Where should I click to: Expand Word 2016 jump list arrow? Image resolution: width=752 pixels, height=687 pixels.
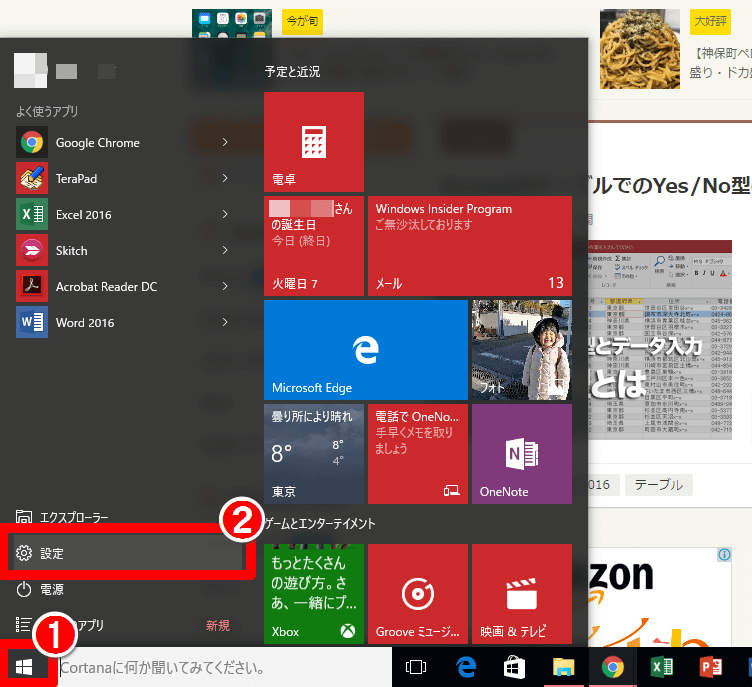click(x=225, y=322)
